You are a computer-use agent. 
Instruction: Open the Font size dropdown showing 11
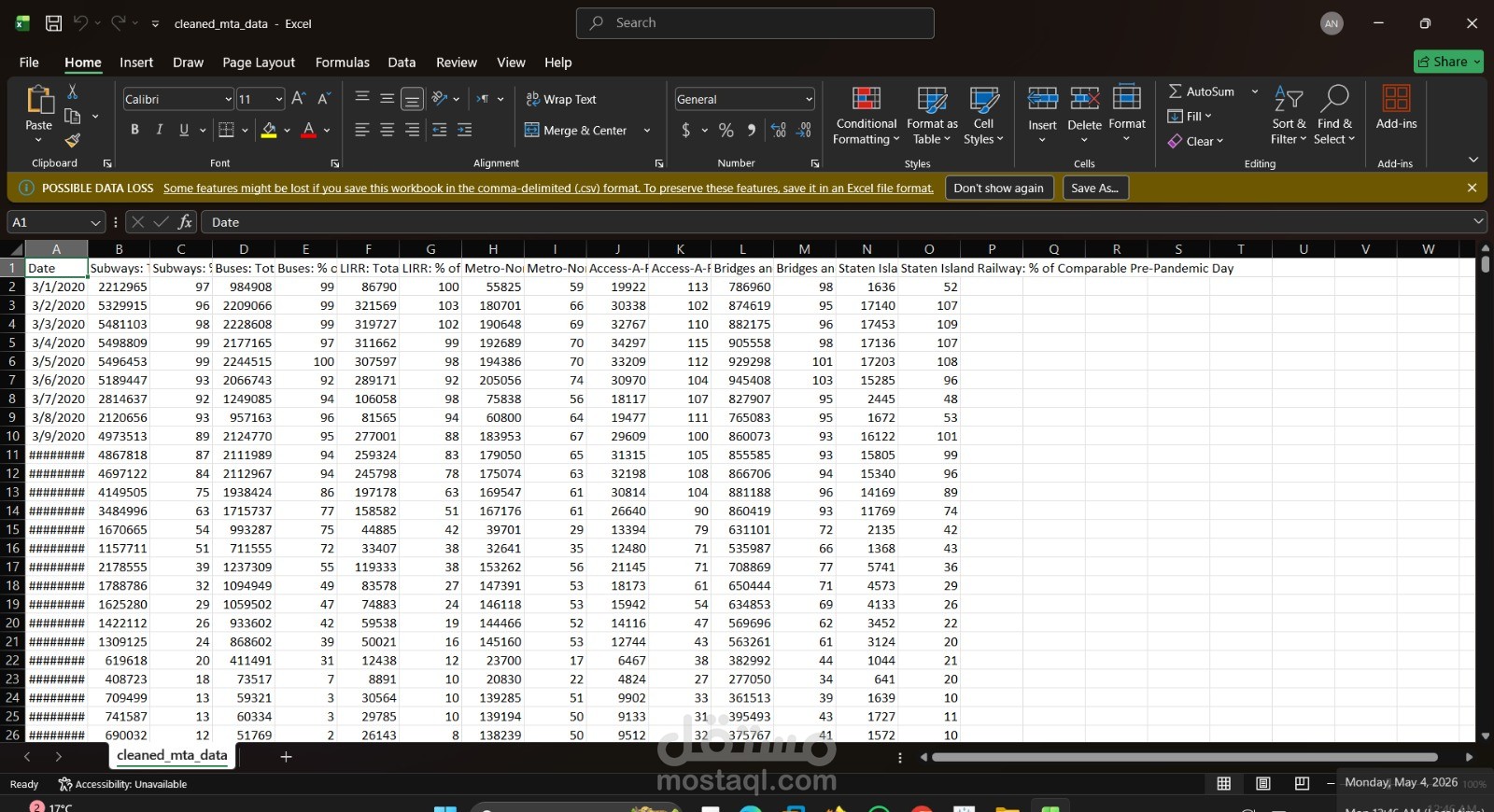[278, 99]
